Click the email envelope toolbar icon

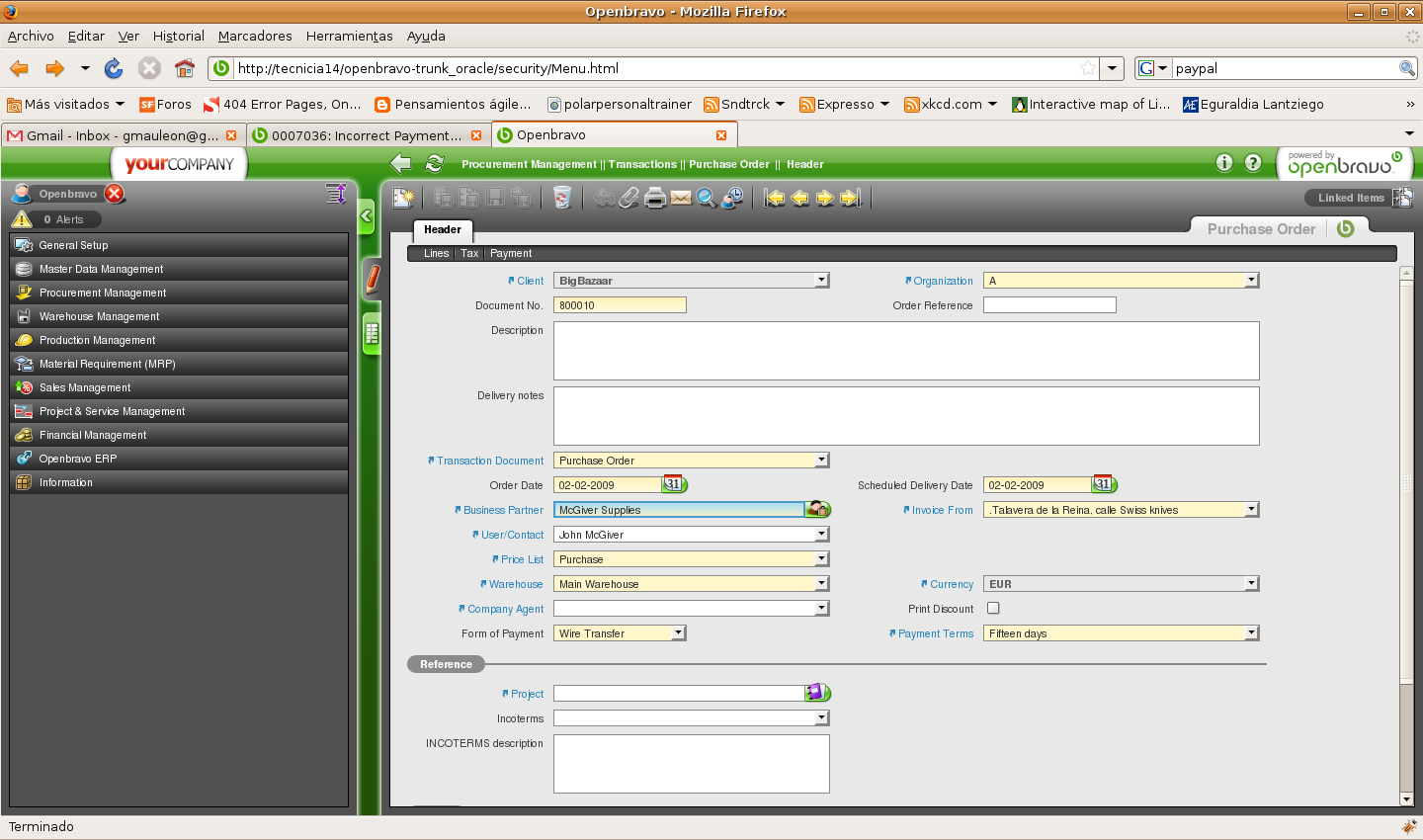pos(681,198)
